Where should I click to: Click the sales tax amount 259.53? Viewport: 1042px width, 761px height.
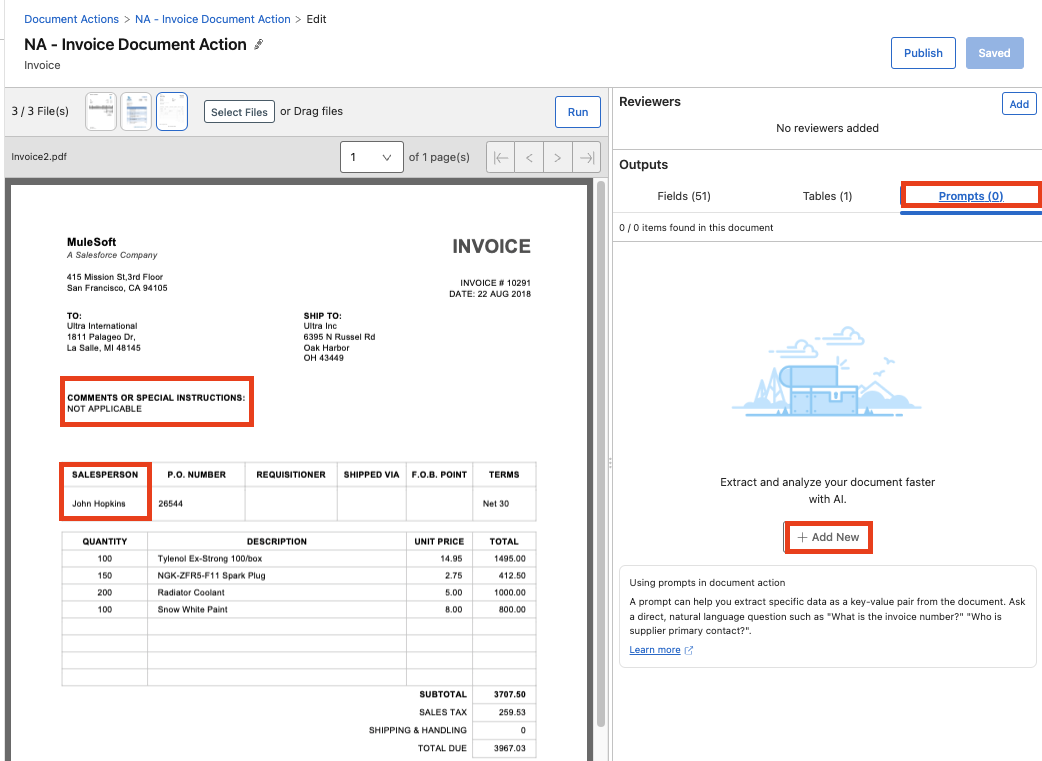(x=512, y=712)
